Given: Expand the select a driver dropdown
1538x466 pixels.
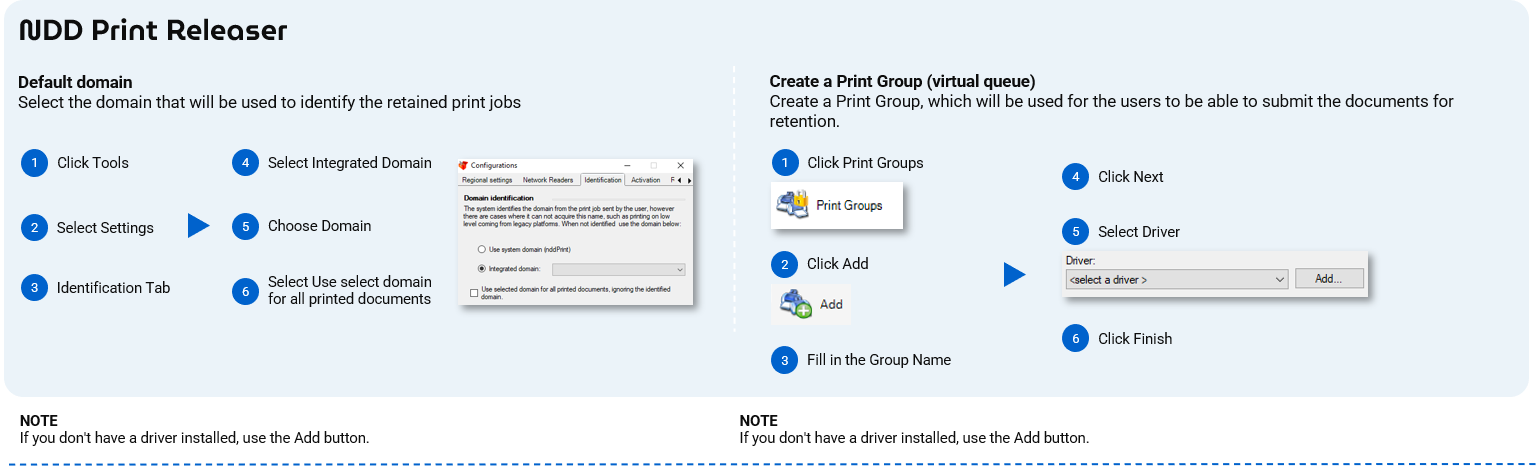Looking at the screenshot, I should coord(1176,280).
